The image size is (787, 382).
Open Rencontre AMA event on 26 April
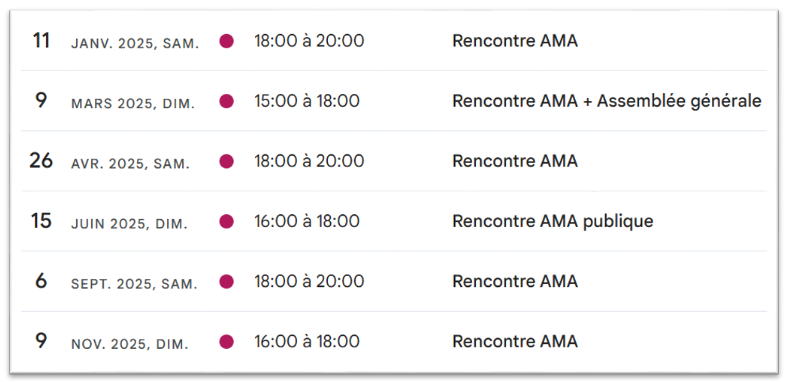(x=515, y=162)
